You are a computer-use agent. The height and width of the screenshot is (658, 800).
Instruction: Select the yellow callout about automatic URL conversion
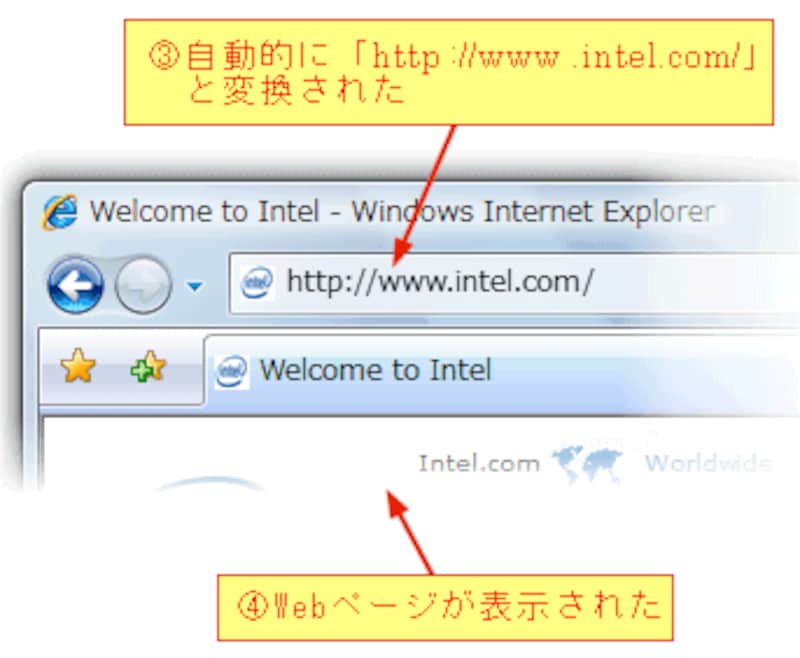(449, 72)
